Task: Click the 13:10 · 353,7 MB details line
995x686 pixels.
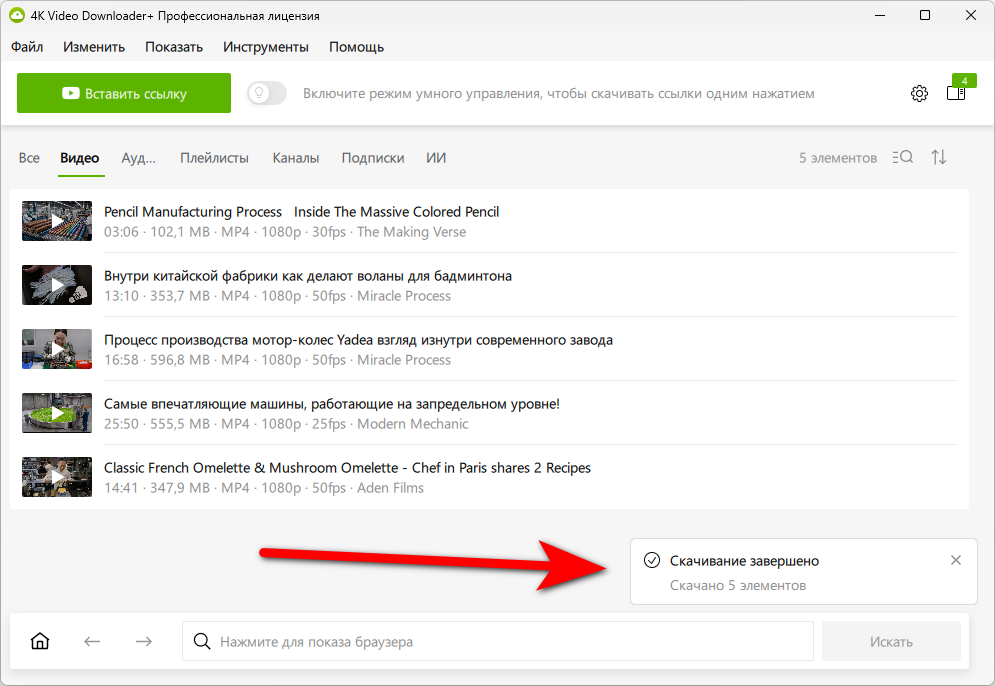Action: tap(277, 296)
